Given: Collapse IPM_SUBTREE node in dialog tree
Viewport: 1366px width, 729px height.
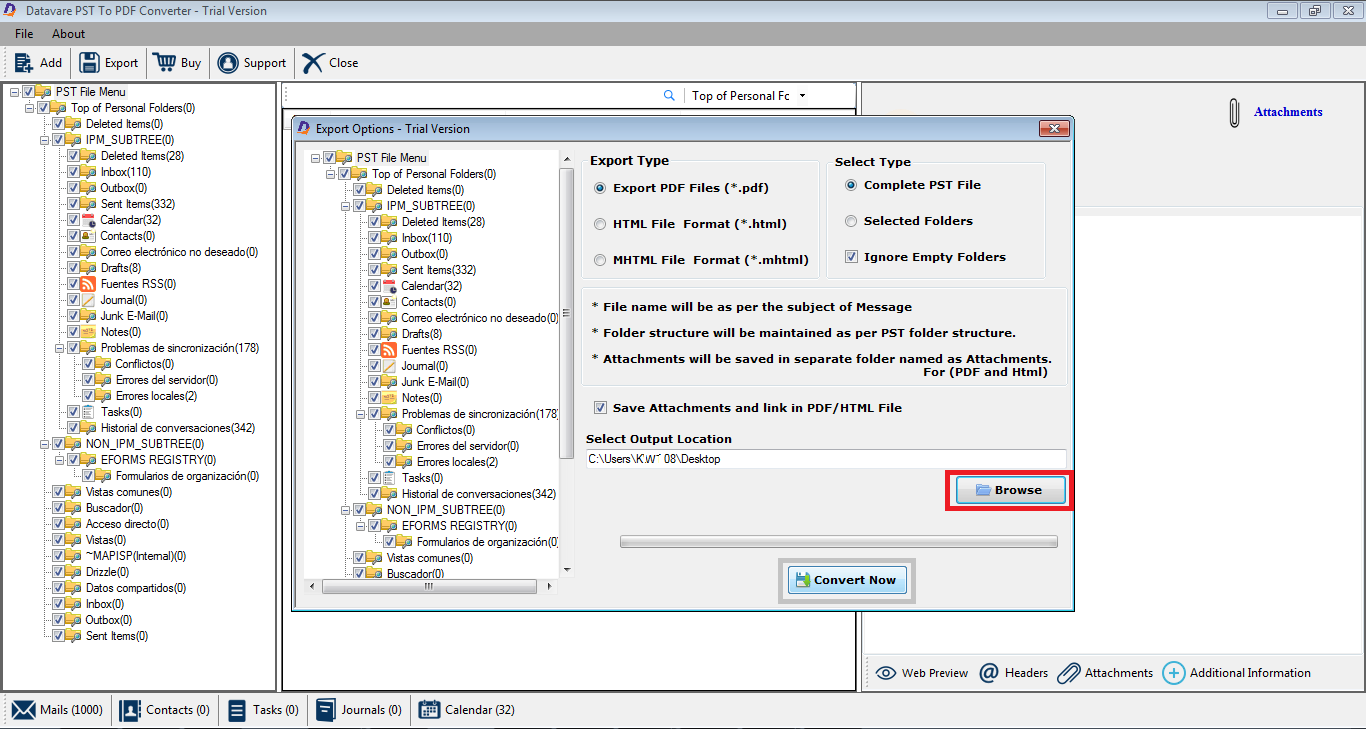Looking at the screenshot, I should [x=345, y=206].
